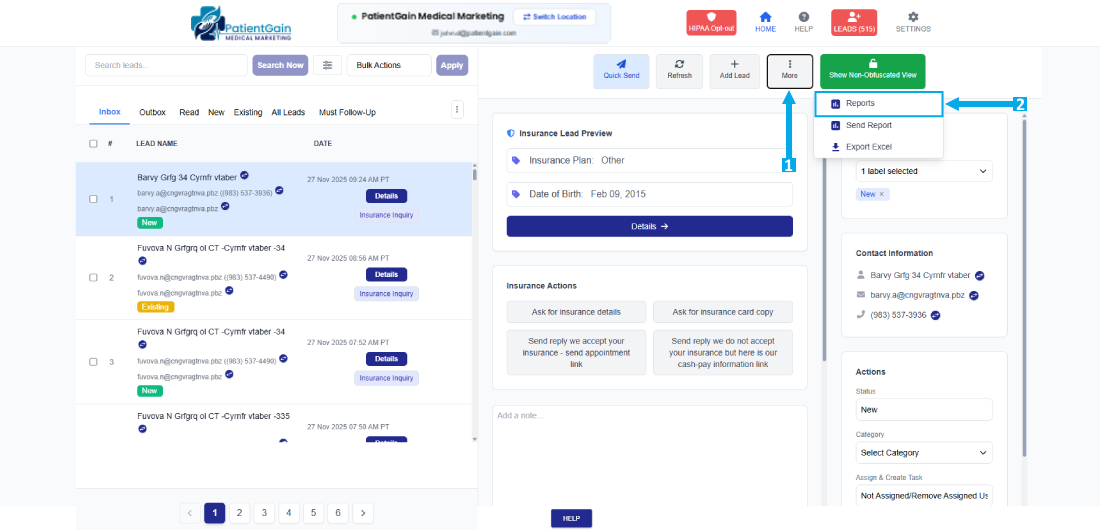Open the search filter sliders icon

[328, 65]
